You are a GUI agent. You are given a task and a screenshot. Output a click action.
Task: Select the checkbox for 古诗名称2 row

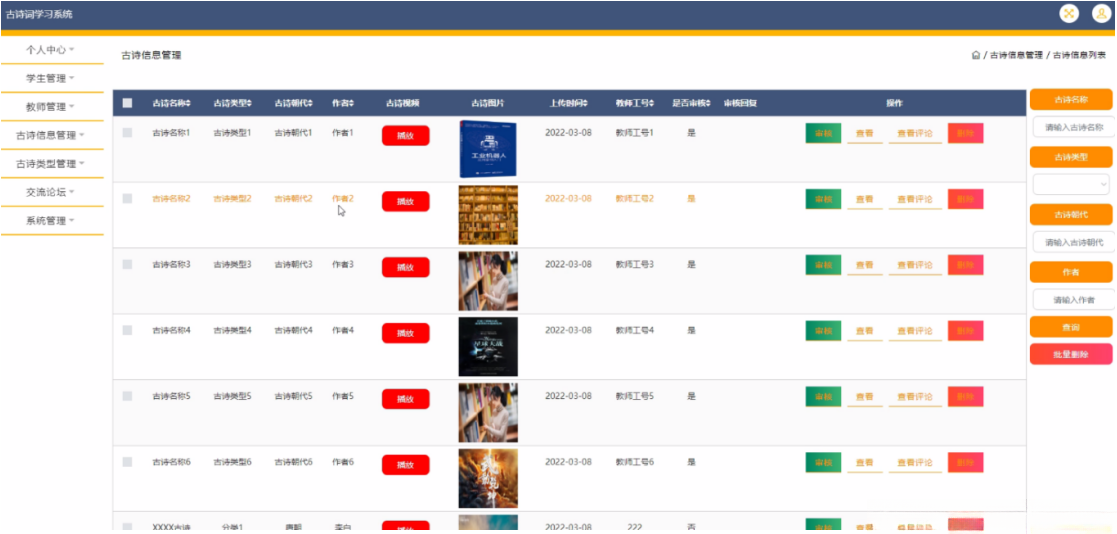[x=128, y=199]
